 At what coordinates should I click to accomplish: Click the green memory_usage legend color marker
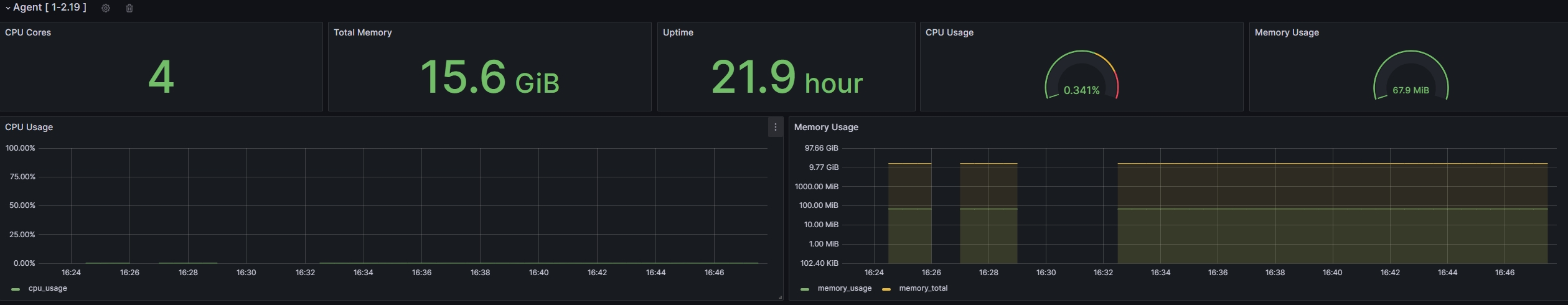point(805,289)
